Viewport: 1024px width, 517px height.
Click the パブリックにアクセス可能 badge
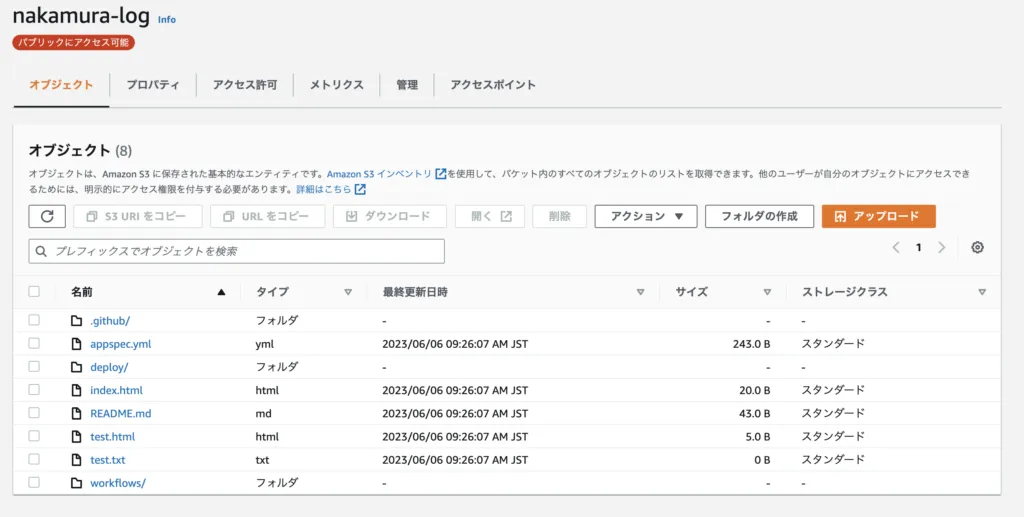pos(74,42)
